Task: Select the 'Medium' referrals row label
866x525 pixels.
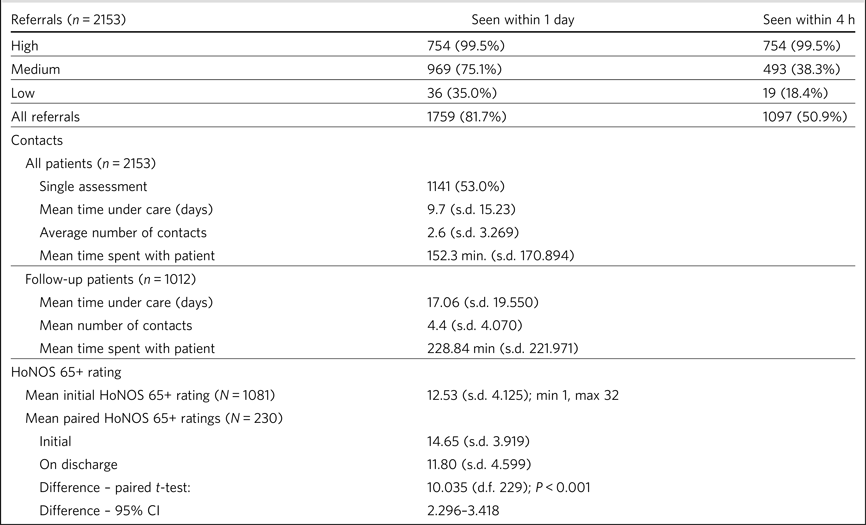Action: [x=34, y=69]
